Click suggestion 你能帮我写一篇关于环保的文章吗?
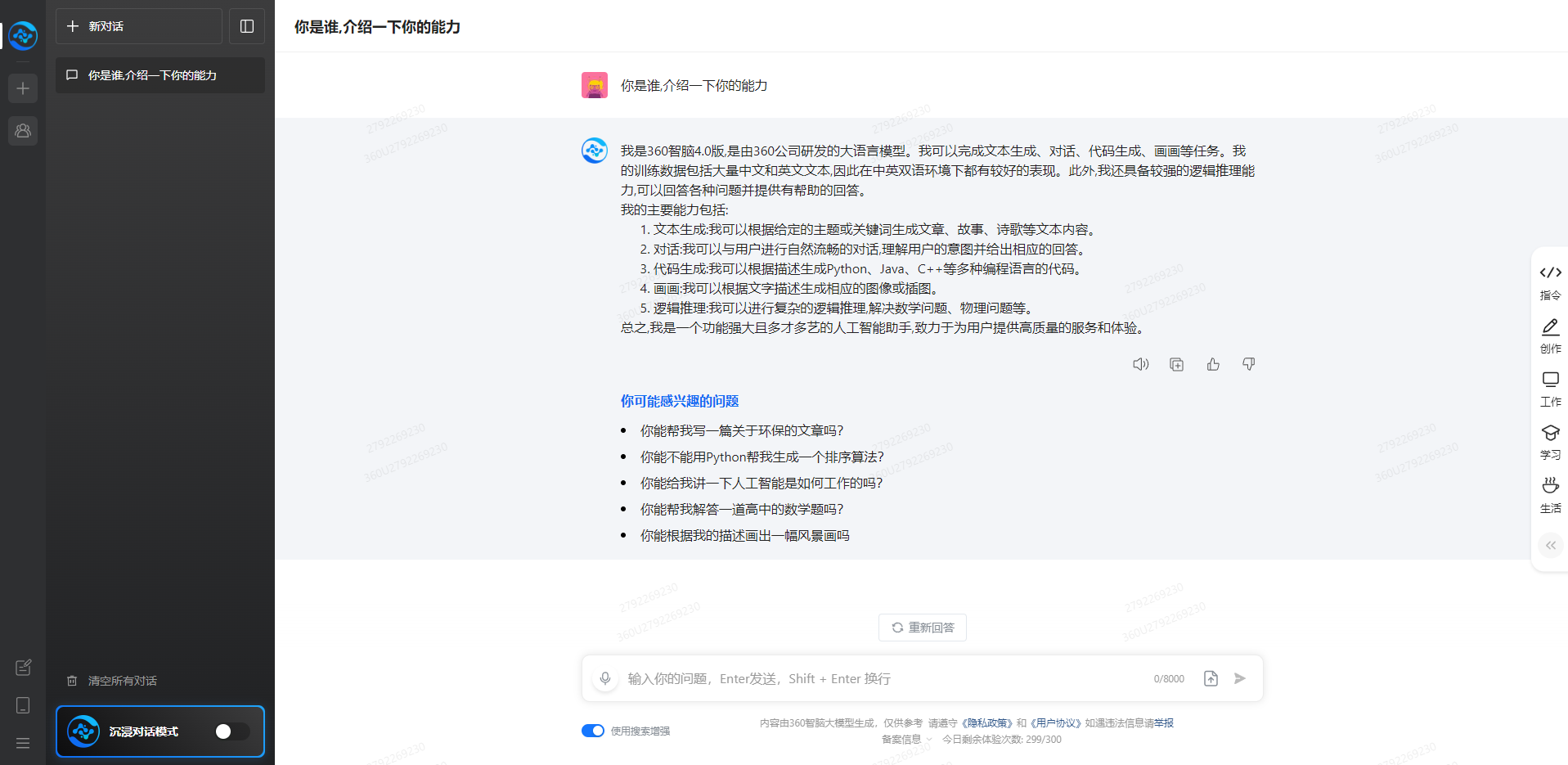Viewport: 1568px width, 765px height. [742, 430]
